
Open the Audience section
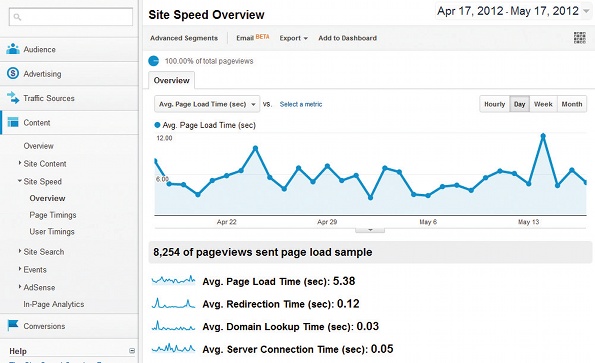click(x=69, y=49)
